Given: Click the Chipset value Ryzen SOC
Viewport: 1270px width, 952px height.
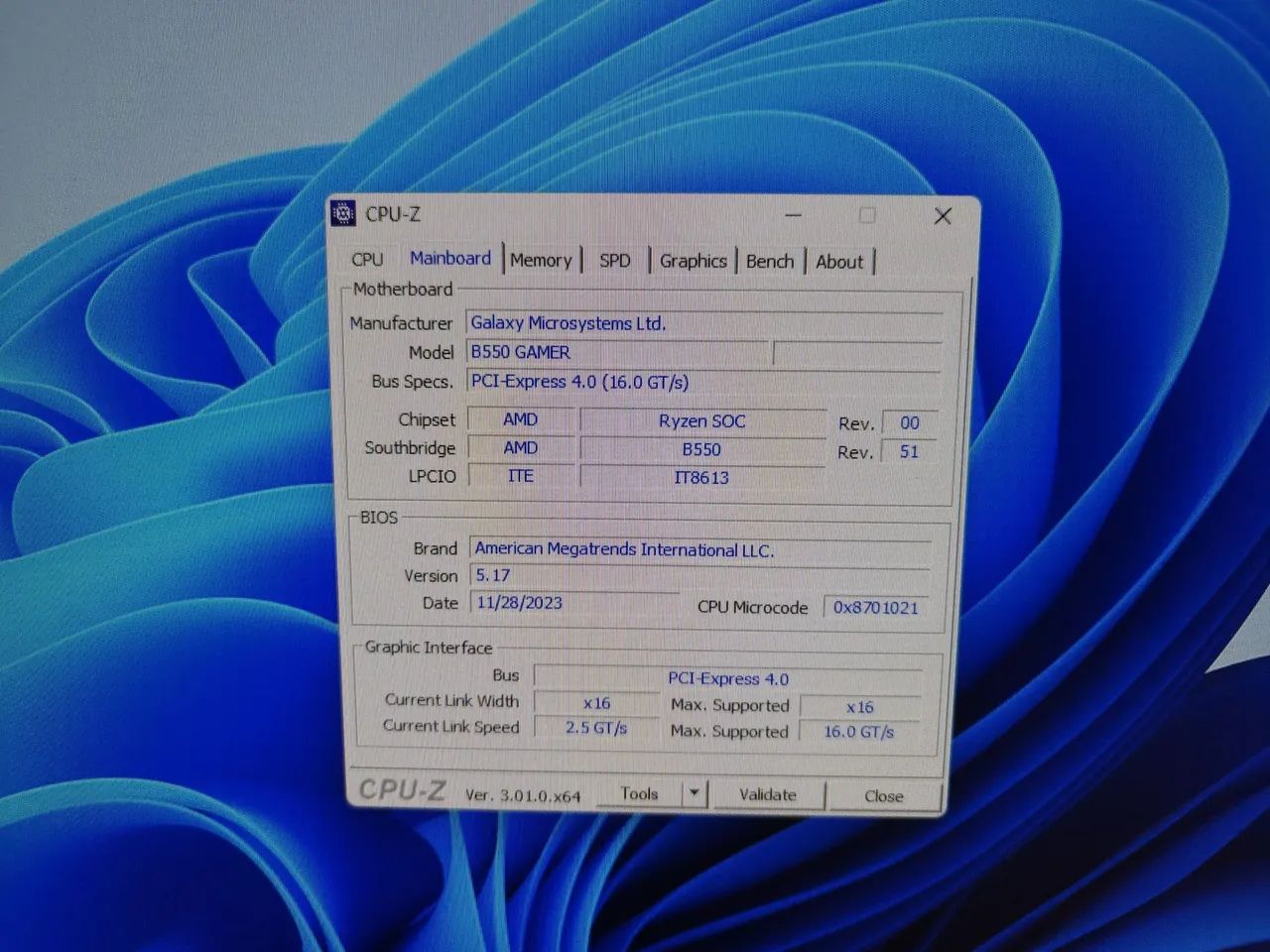Looking at the screenshot, I should tap(701, 420).
